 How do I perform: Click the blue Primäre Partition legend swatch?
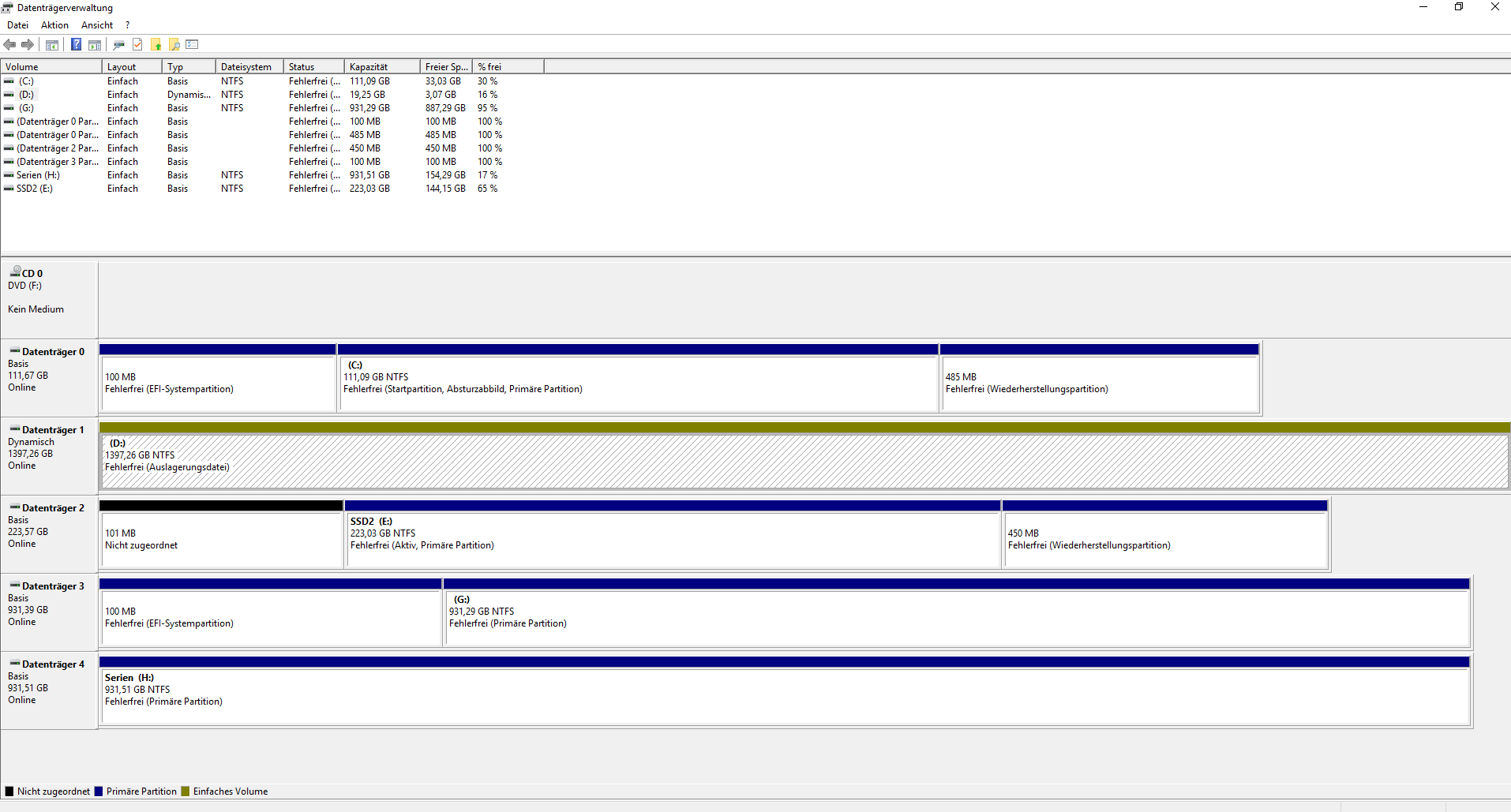(99, 791)
